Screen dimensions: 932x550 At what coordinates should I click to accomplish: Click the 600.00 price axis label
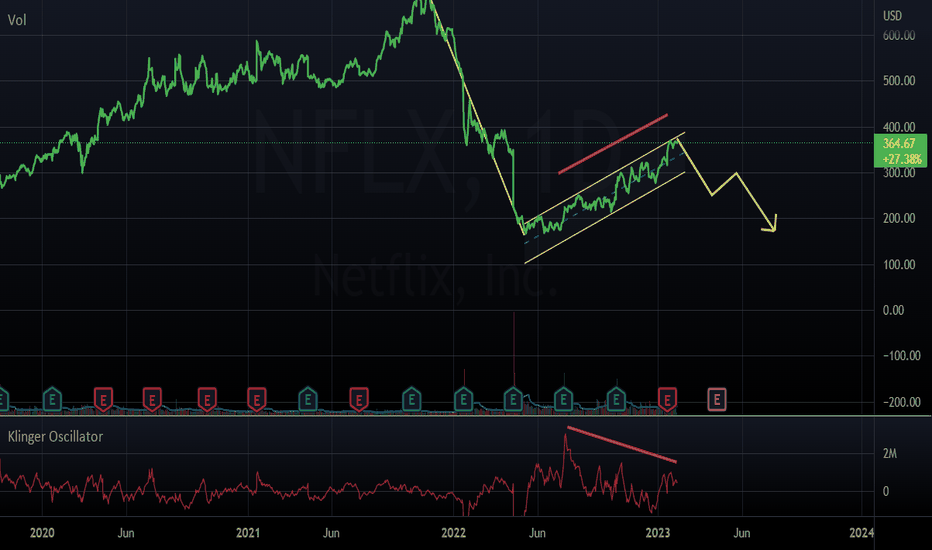coord(899,36)
